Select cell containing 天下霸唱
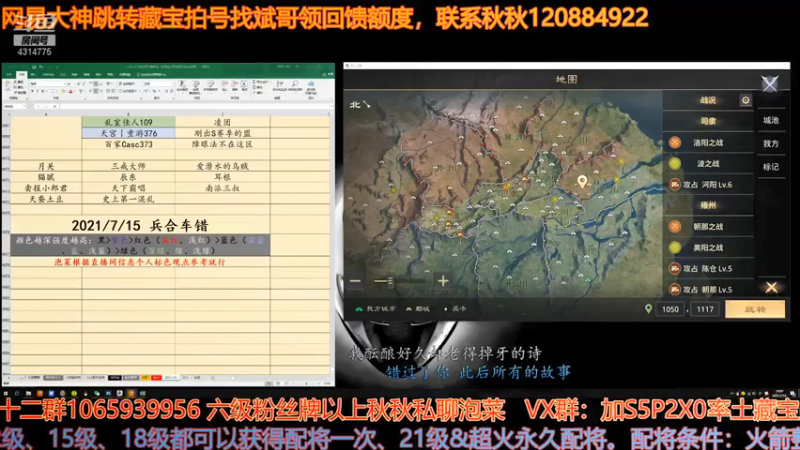The width and height of the screenshot is (800, 450). (x=129, y=188)
